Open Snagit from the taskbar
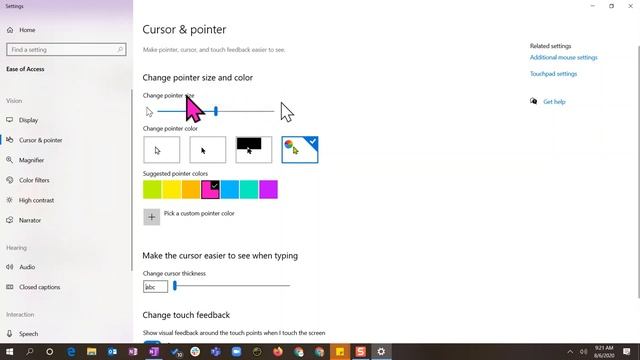640x360 pixels. point(360,352)
